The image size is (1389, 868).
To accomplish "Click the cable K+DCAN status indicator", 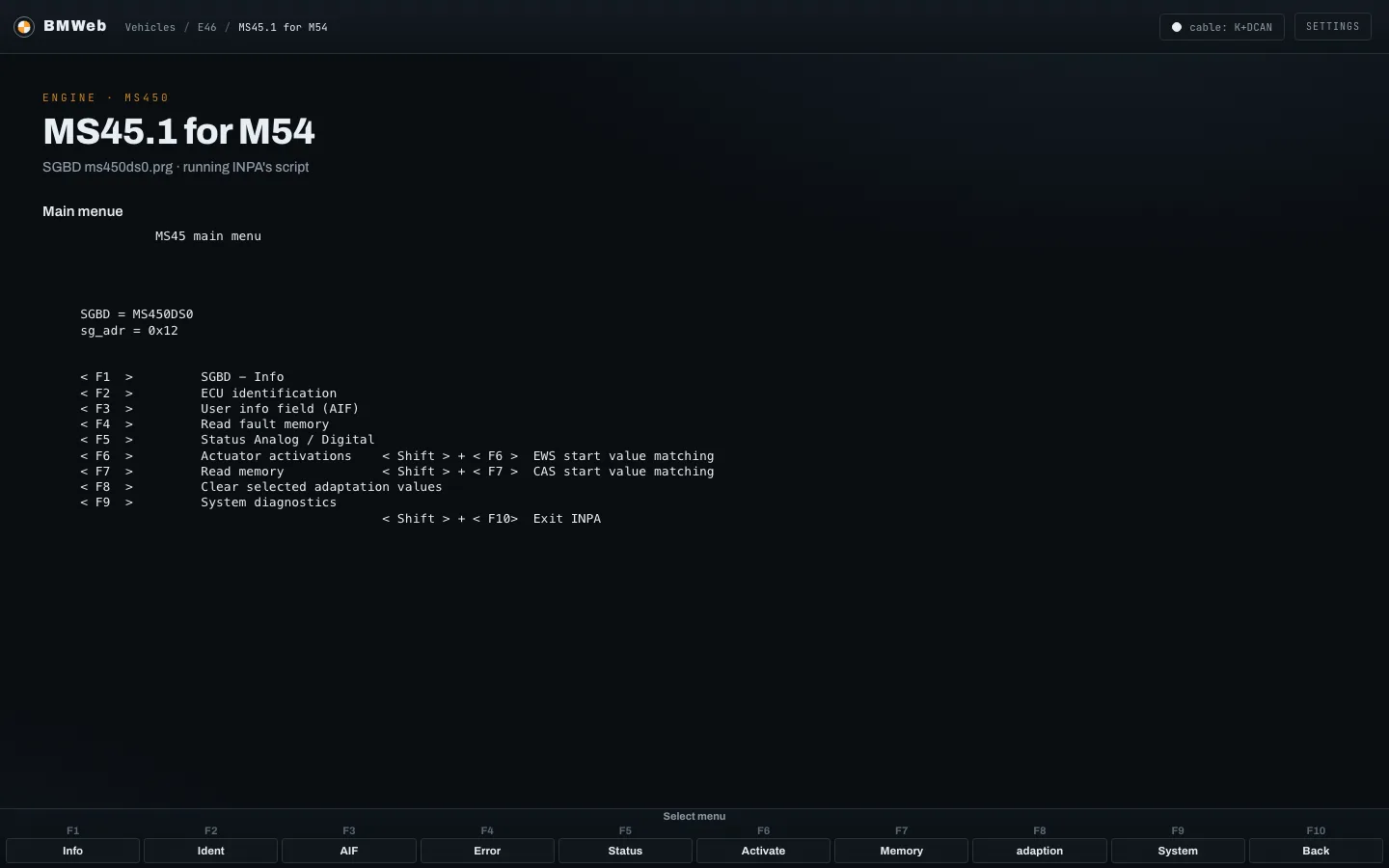I will [x=1221, y=27].
